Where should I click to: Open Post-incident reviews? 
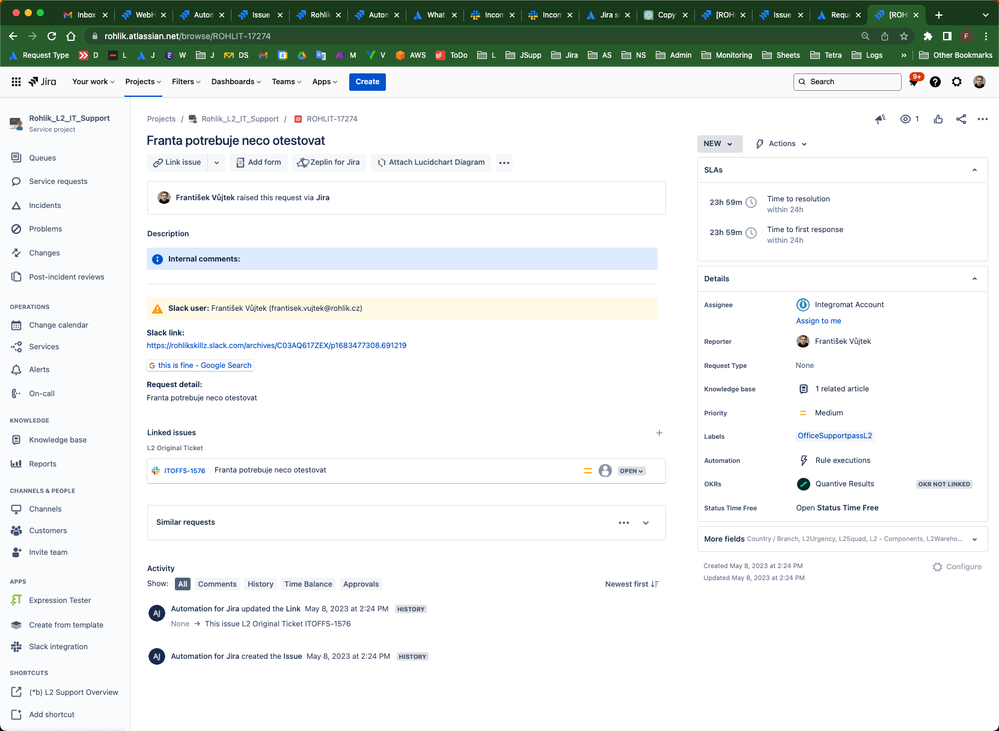66,277
